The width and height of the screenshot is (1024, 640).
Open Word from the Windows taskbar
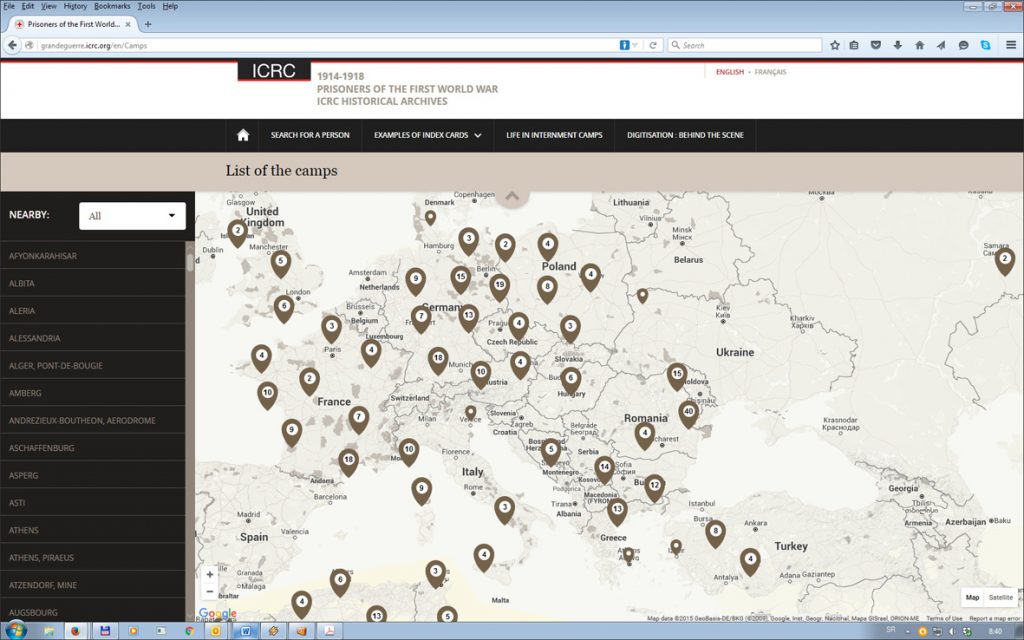point(246,631)
